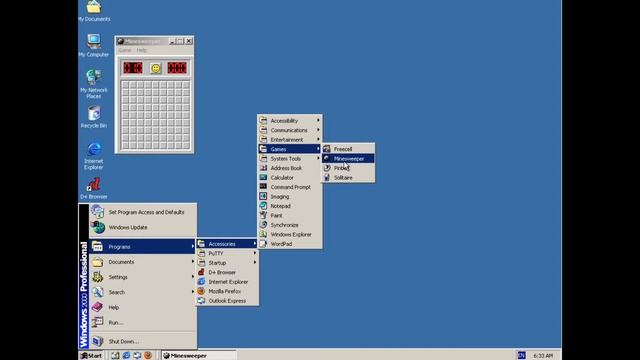The image size is (640, 360).
Task: Expand the Communications submenu
Action: pos(290,130)
